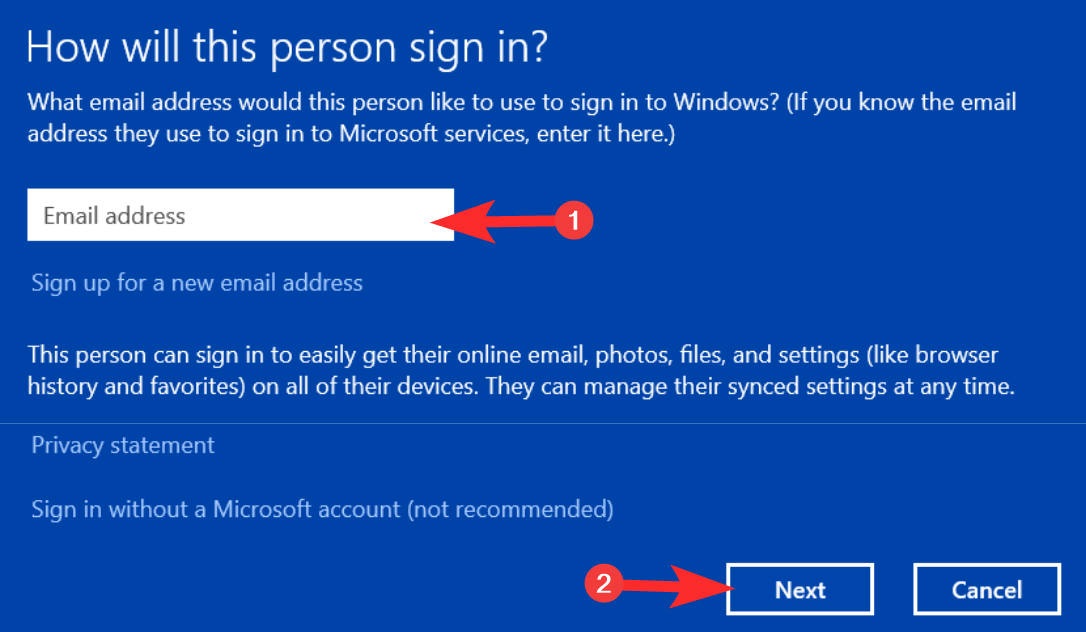Open the Sign up for a new email address link
Viewport: 1086px width, 632px height.
[x=197, y=283]
